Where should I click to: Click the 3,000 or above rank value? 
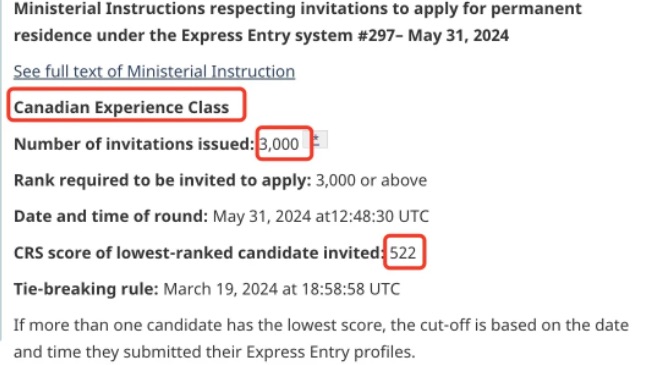[x=371, y=180]
